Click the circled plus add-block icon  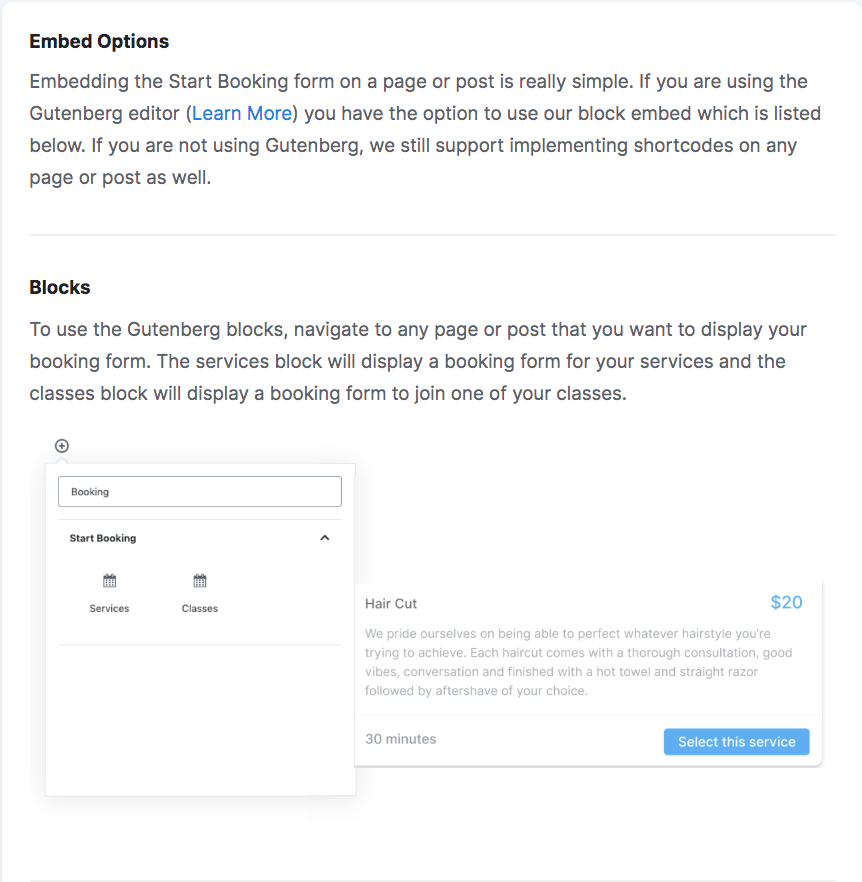(x=62, y=446)
